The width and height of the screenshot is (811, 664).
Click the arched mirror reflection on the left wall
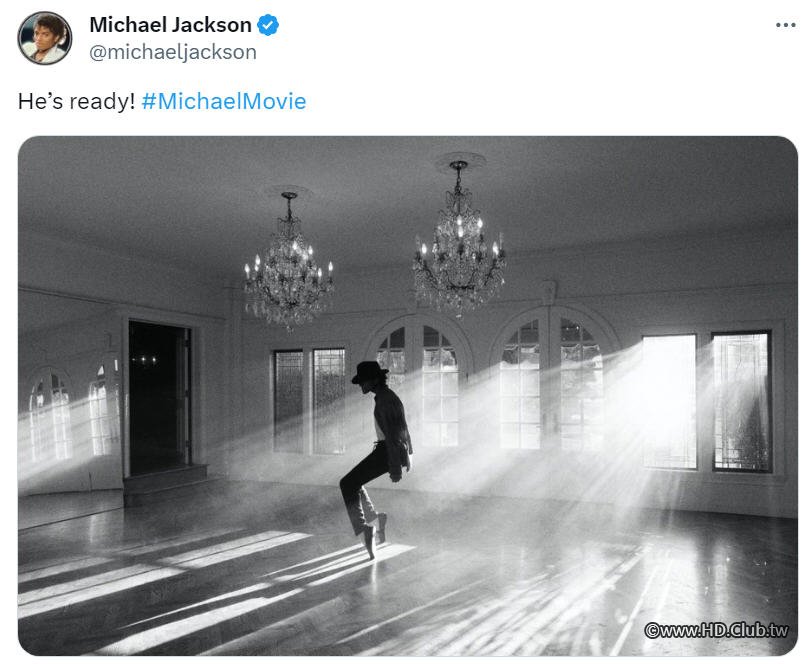(50, 416)
